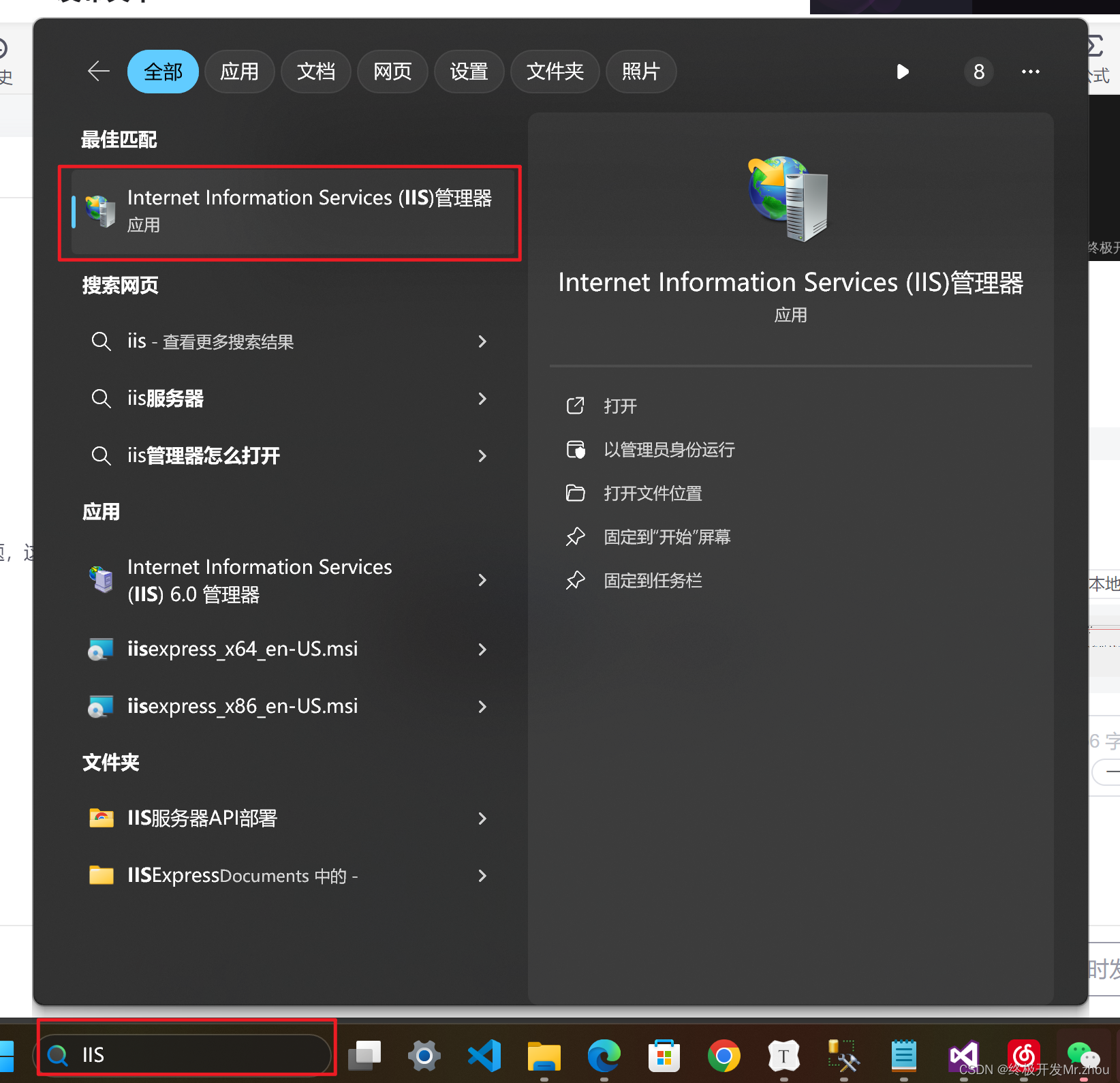Go back with the left arrow icon

(99, 72)
